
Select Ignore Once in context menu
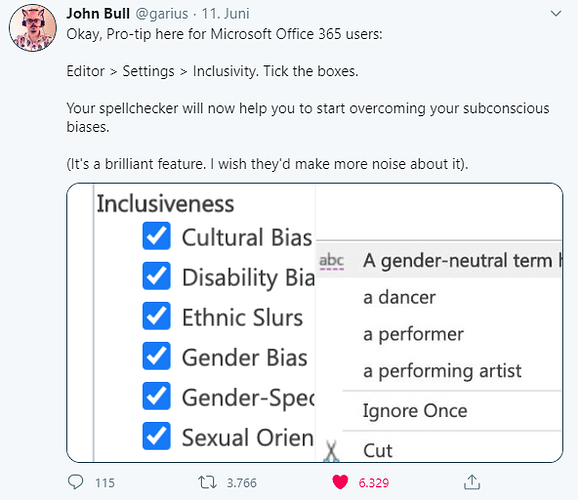[415, 411]
